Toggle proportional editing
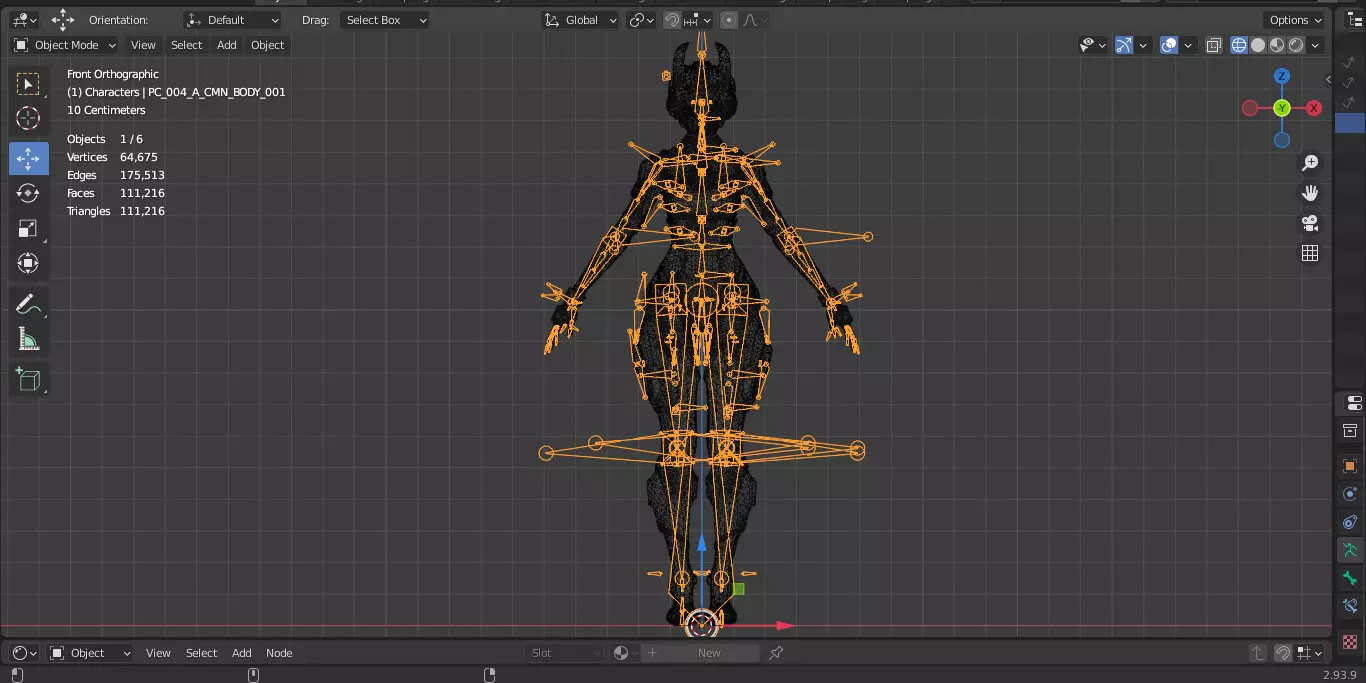The width and height of the screenshot is (1366, 683). (729, 20)
